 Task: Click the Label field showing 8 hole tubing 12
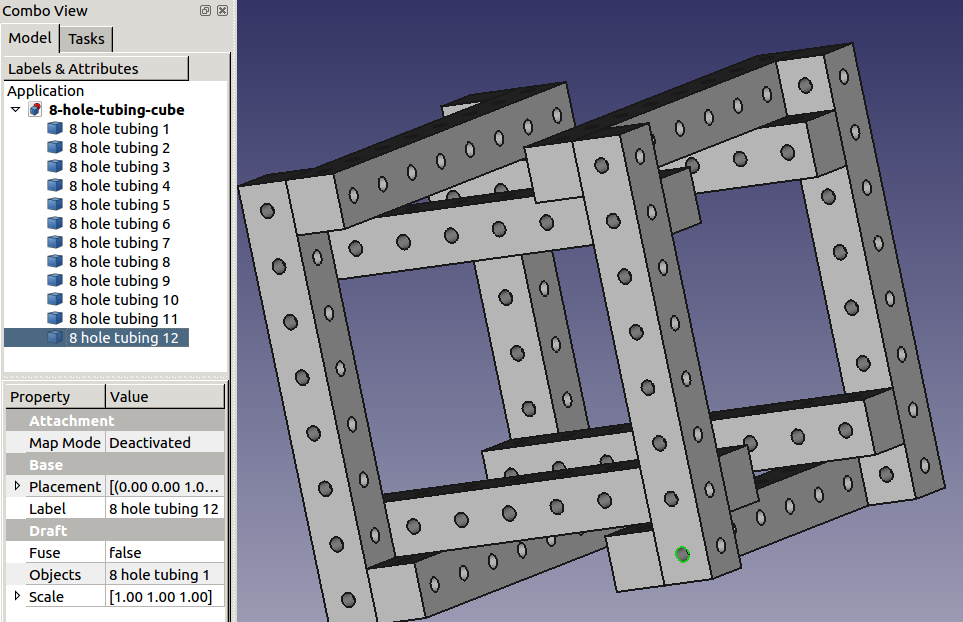[x=165, y=508]
